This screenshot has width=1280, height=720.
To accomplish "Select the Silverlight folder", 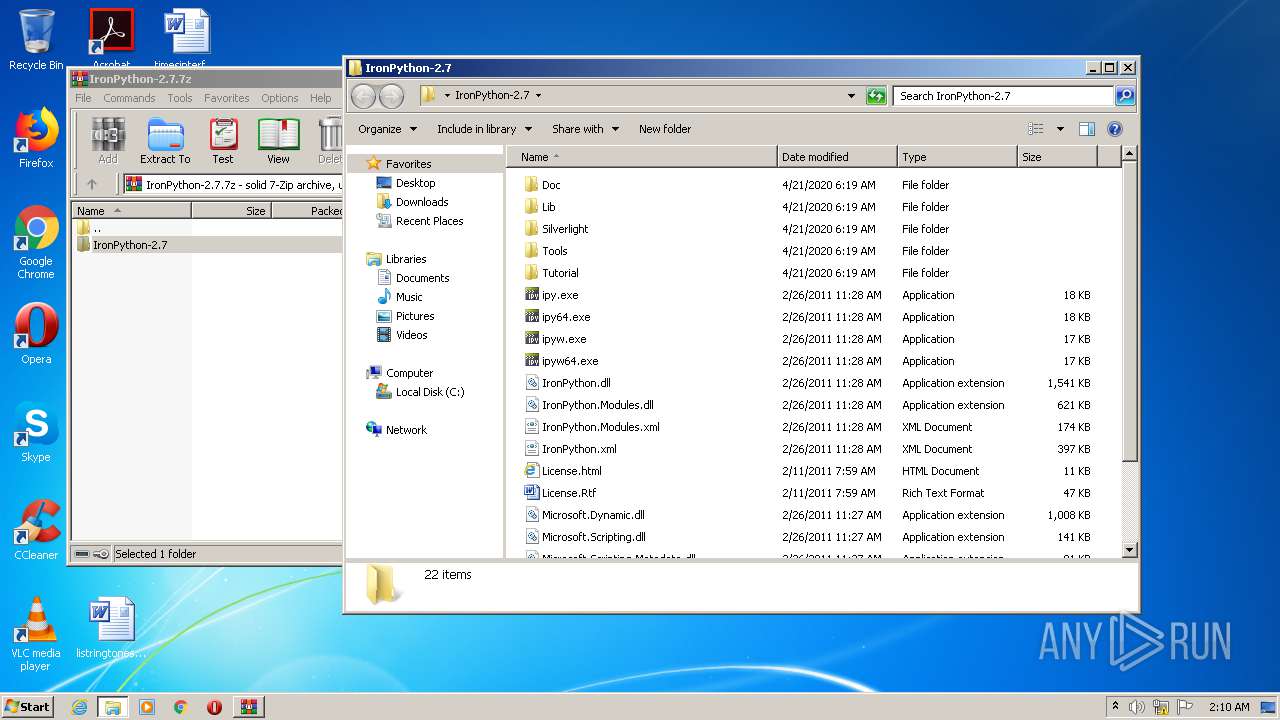I will [565, 229].
